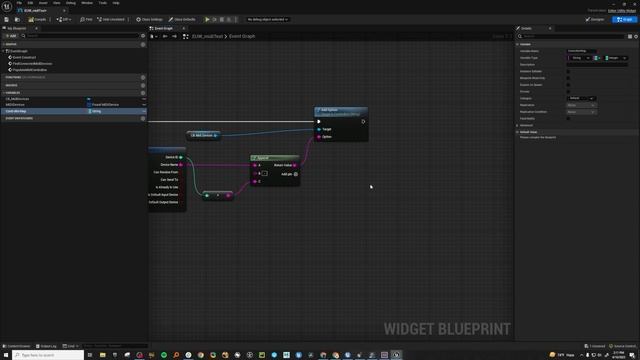
Task: Click My Blueprint search field
Action: click(x=82, y=36)
